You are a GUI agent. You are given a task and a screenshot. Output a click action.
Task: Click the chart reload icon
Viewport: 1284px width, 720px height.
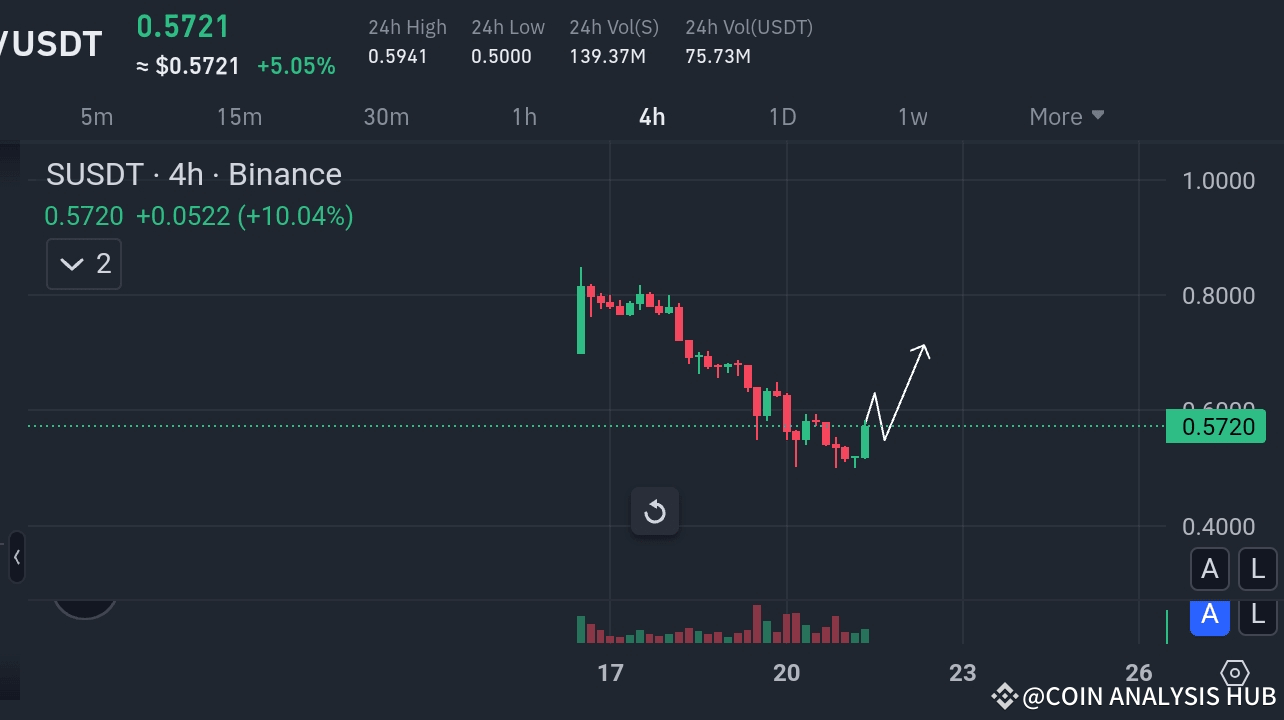pyautogui.click(x=655, y=511)
